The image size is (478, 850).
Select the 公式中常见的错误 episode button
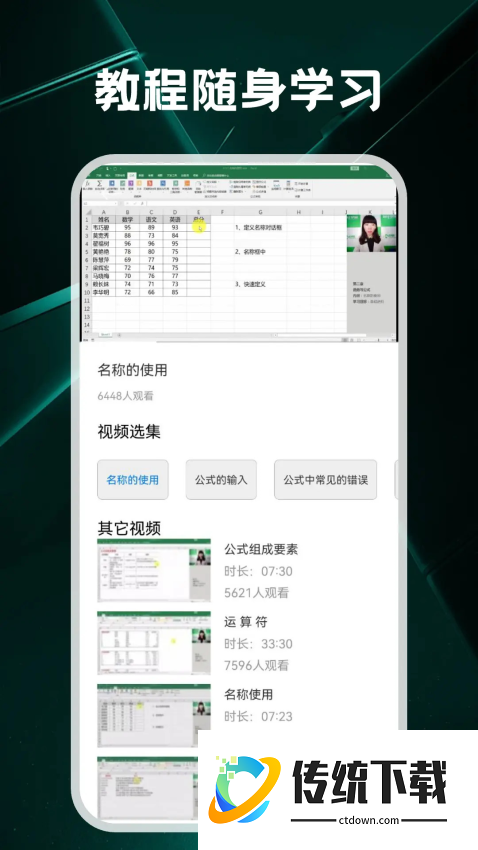(x=326, y=480)
